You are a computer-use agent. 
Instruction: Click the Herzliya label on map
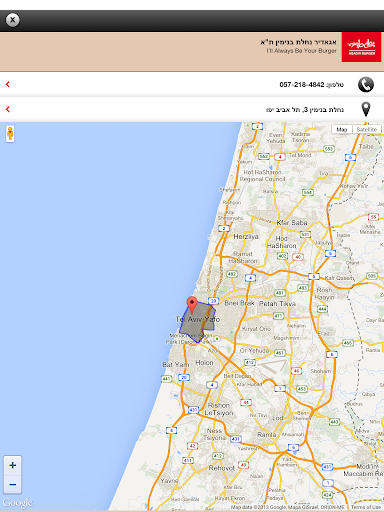click(x=246, y=237)
